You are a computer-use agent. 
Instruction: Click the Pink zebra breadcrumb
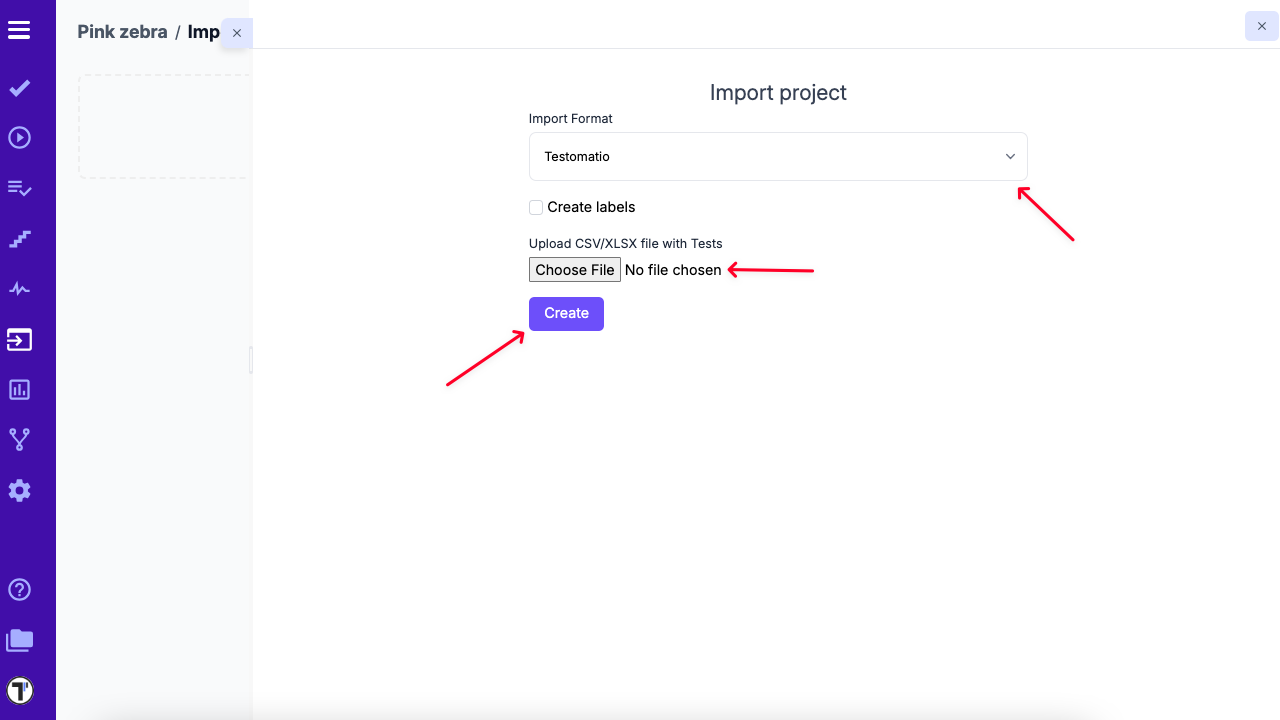click(122, 31)
